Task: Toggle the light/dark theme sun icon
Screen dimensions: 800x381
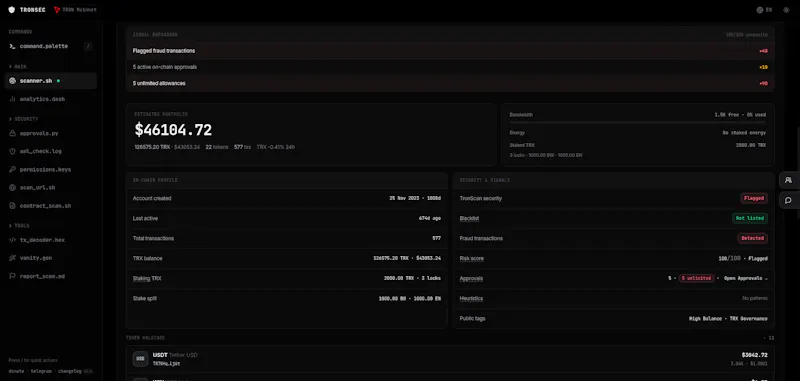Action: pyautogui.click(x=786, y=10)
